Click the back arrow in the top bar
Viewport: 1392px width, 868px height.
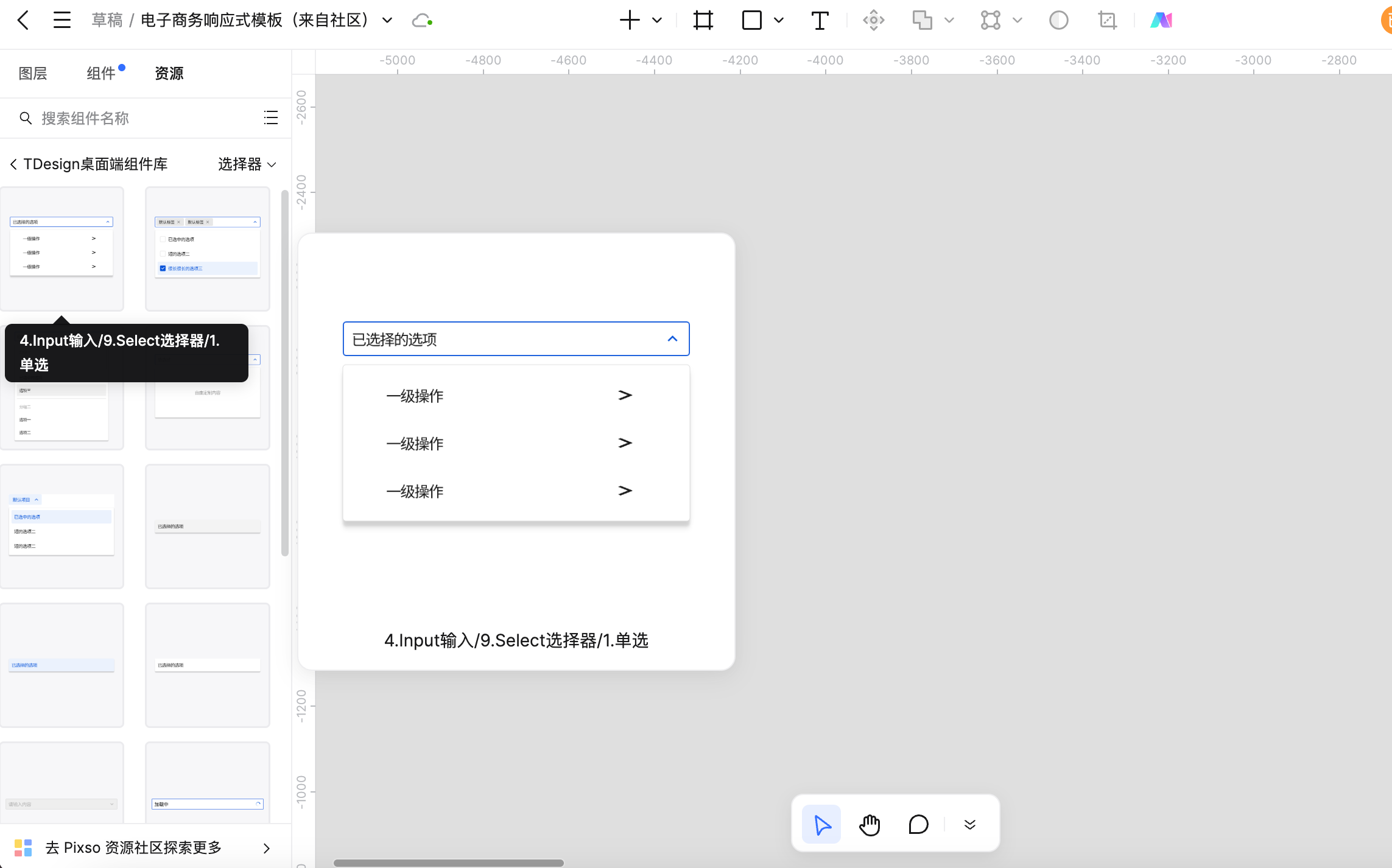[23, 20]
